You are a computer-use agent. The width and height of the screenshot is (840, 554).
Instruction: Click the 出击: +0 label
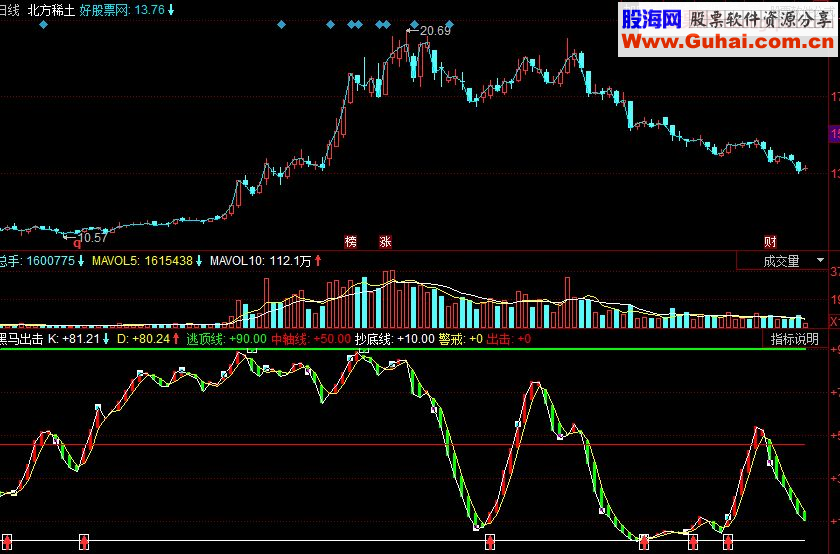pos(509,339)
